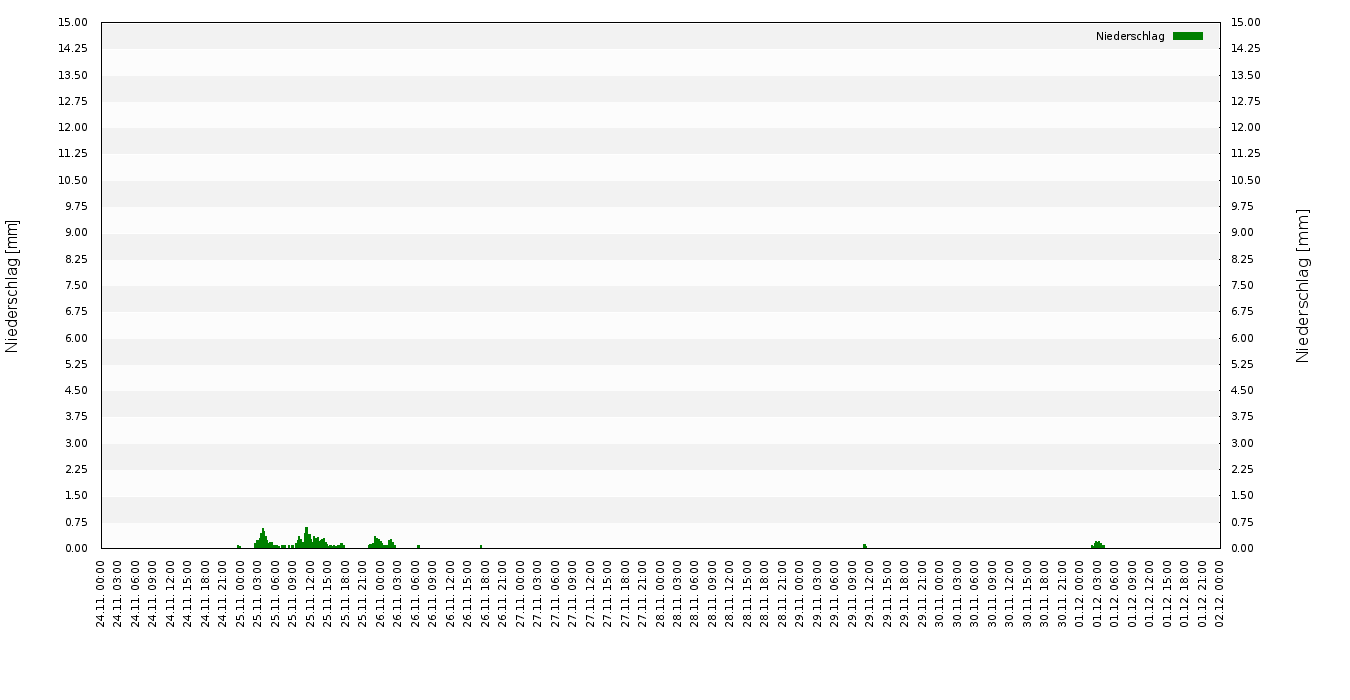Select the 28.11. 00:00 time axis label

click(660, 595)
